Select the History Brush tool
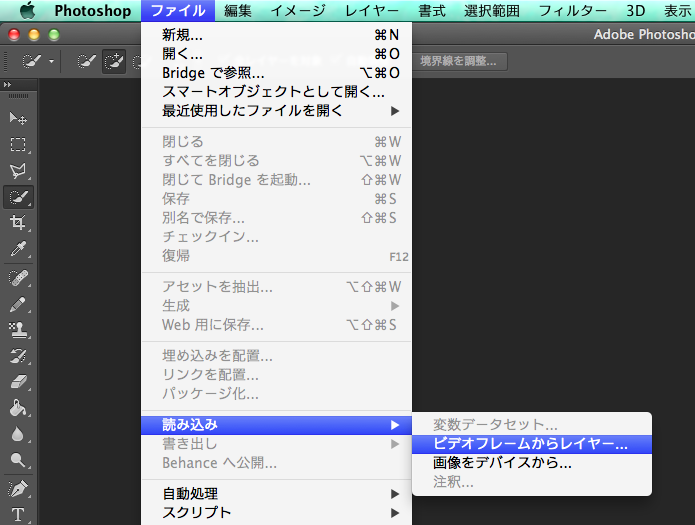The height and width of the screenshot is (525, 695). (18, 356)
